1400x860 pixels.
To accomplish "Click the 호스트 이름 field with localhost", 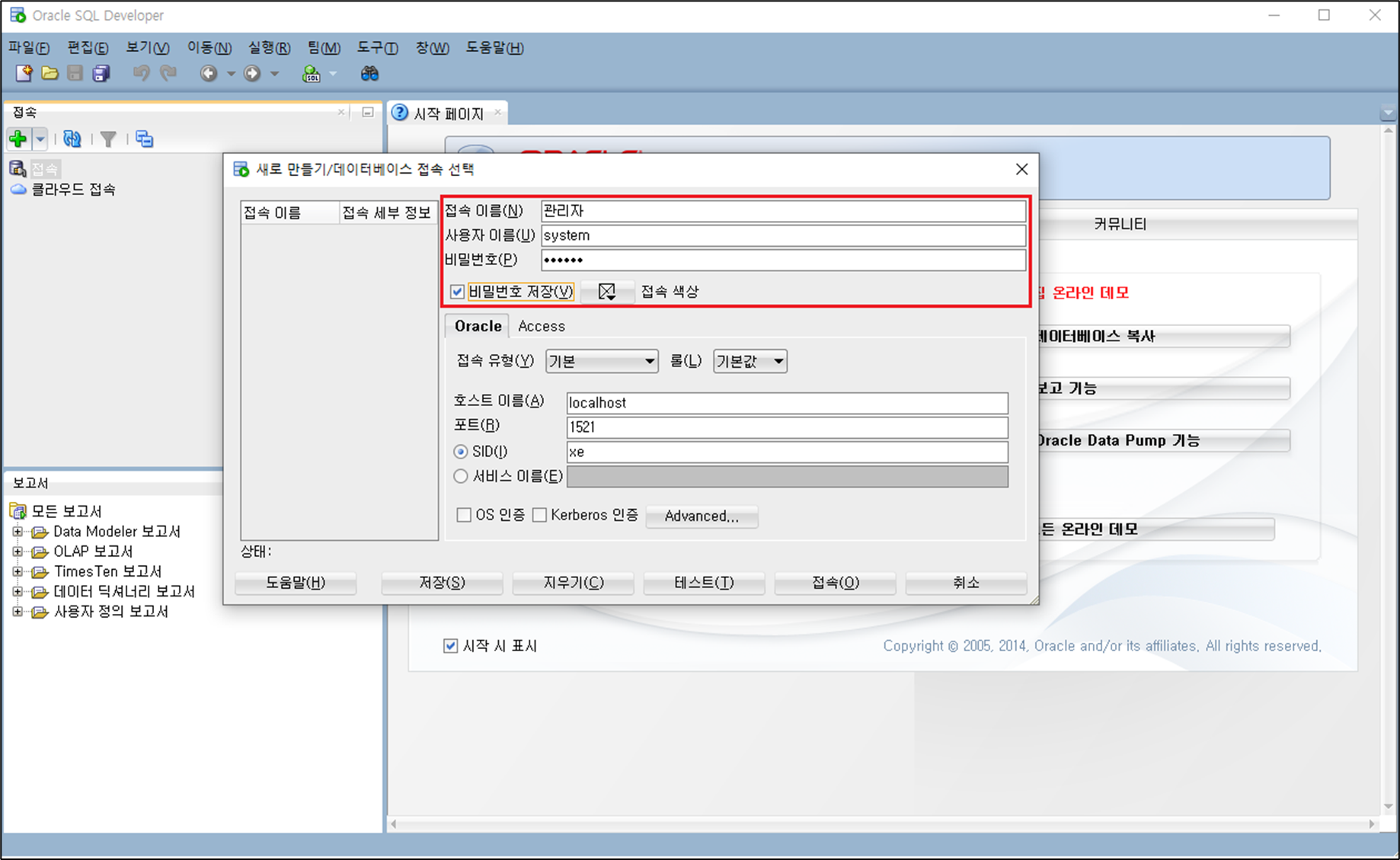I will [788, 403].
